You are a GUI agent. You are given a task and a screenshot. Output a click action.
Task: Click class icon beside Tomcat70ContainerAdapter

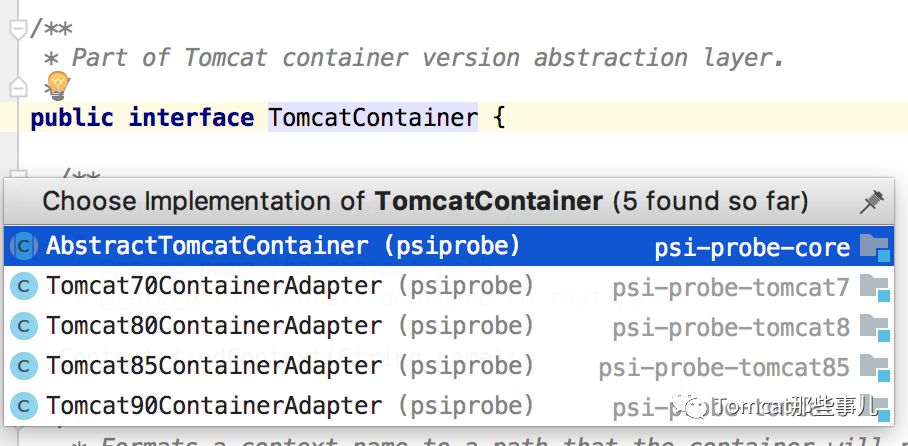23,287
